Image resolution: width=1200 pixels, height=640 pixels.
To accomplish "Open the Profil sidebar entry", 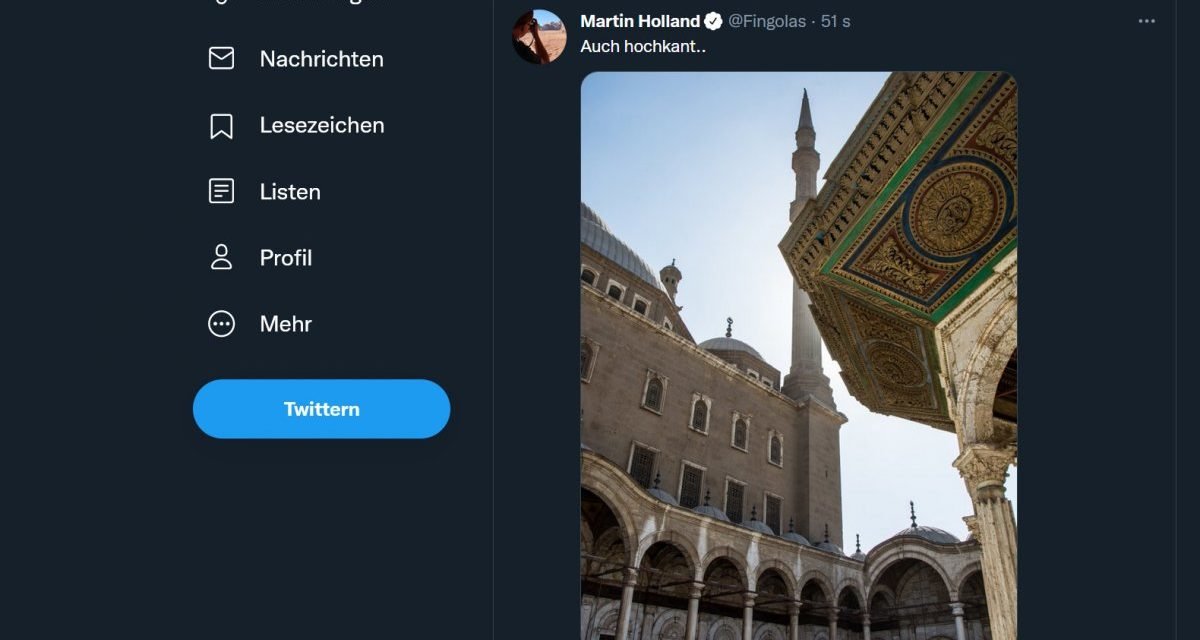I will click(x=285, y=257).
